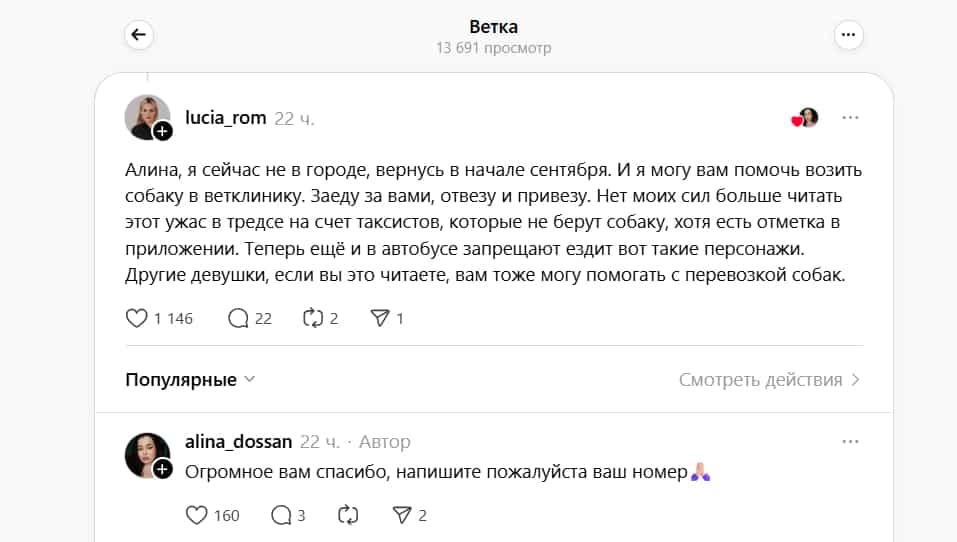The width and height of the screenshot is (957, 542).
Task: Follow lucia_rom using the plus badge
Action: click(162, 131)
